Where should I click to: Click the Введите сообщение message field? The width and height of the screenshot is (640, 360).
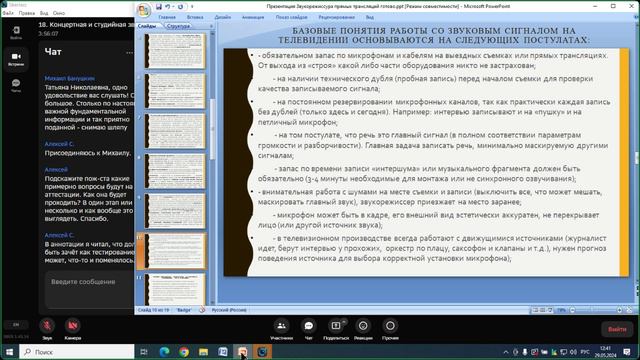89,290
